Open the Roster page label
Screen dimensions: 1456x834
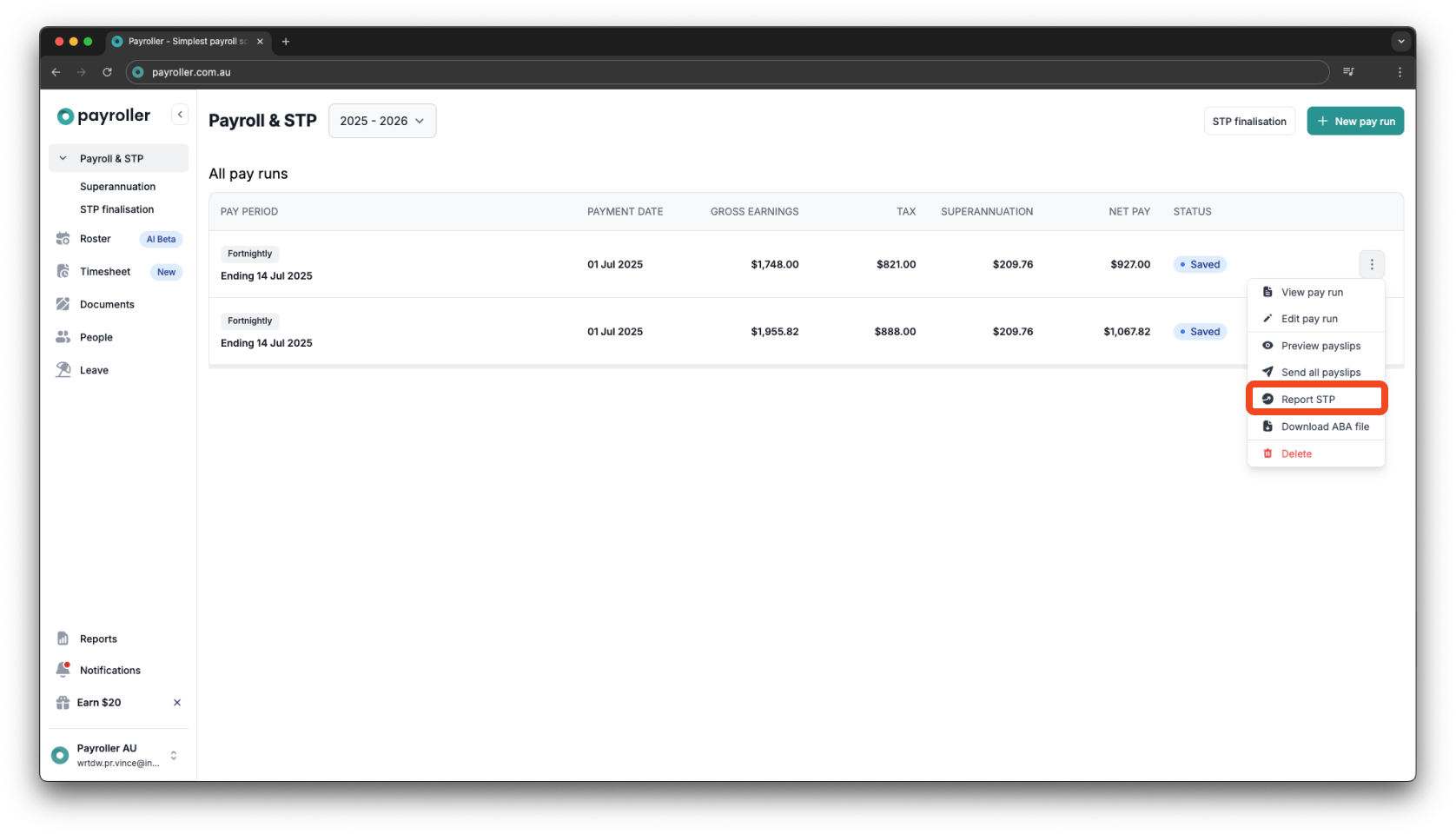click(96, 239)
